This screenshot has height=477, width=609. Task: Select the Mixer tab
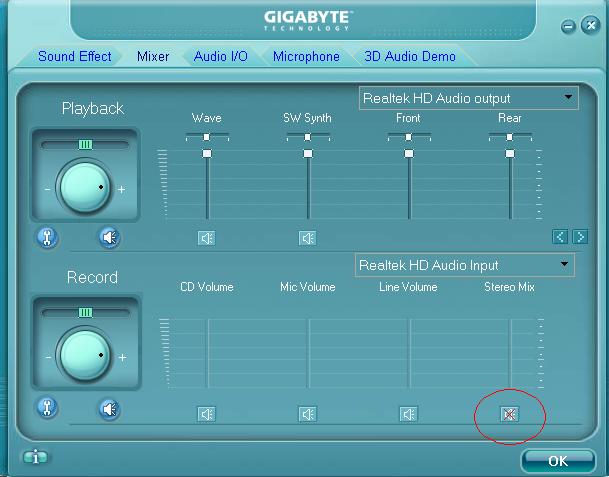153,56
